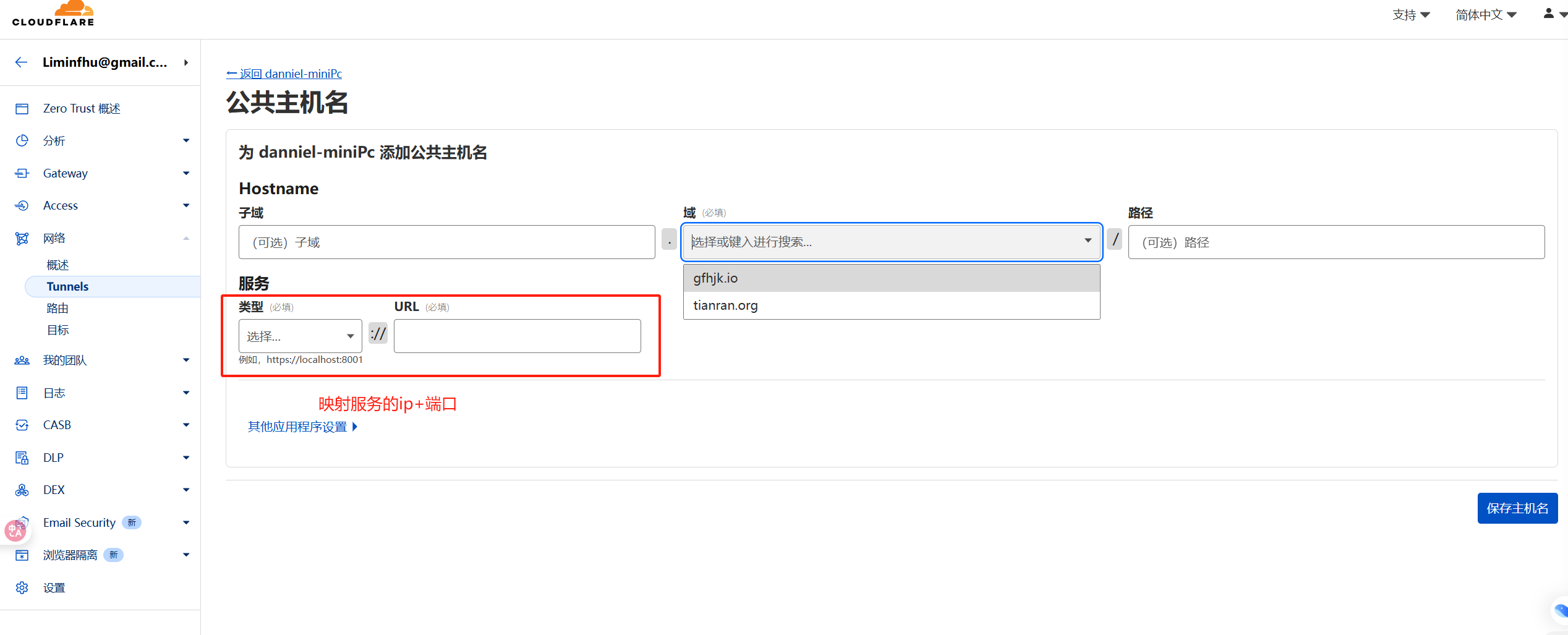Viewport: 1568px width, 635px height.
Task: Expand the 我的团队 sidebar section
Action: pos(186,360)
